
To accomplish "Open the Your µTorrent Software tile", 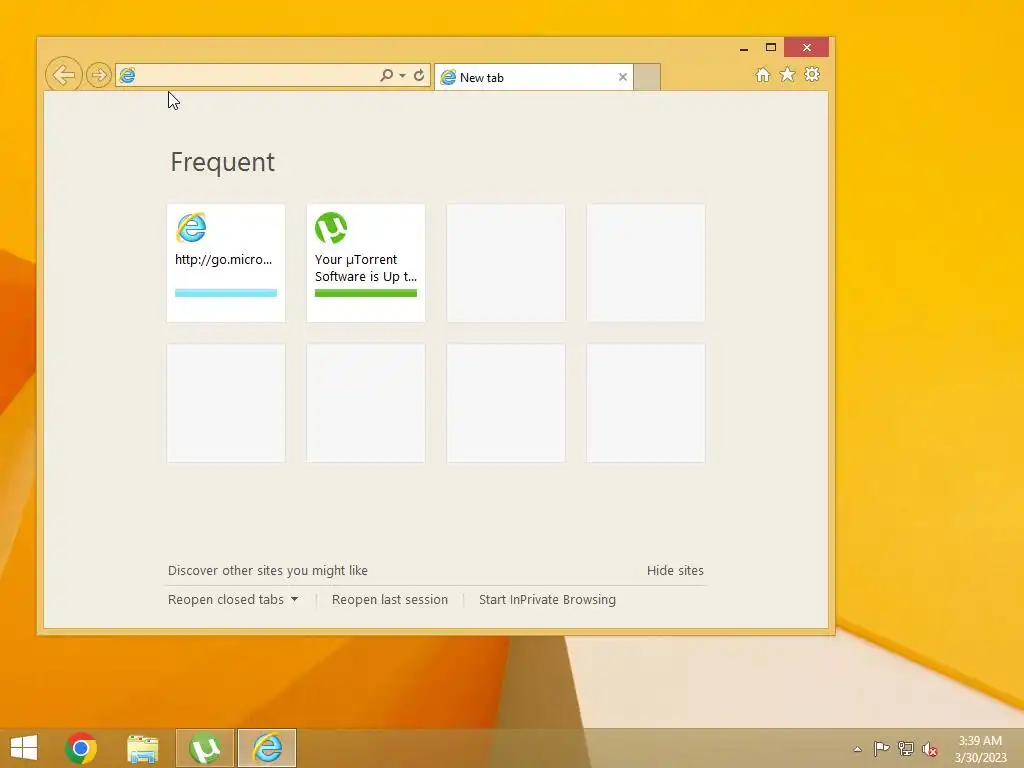I will [366, 263].
